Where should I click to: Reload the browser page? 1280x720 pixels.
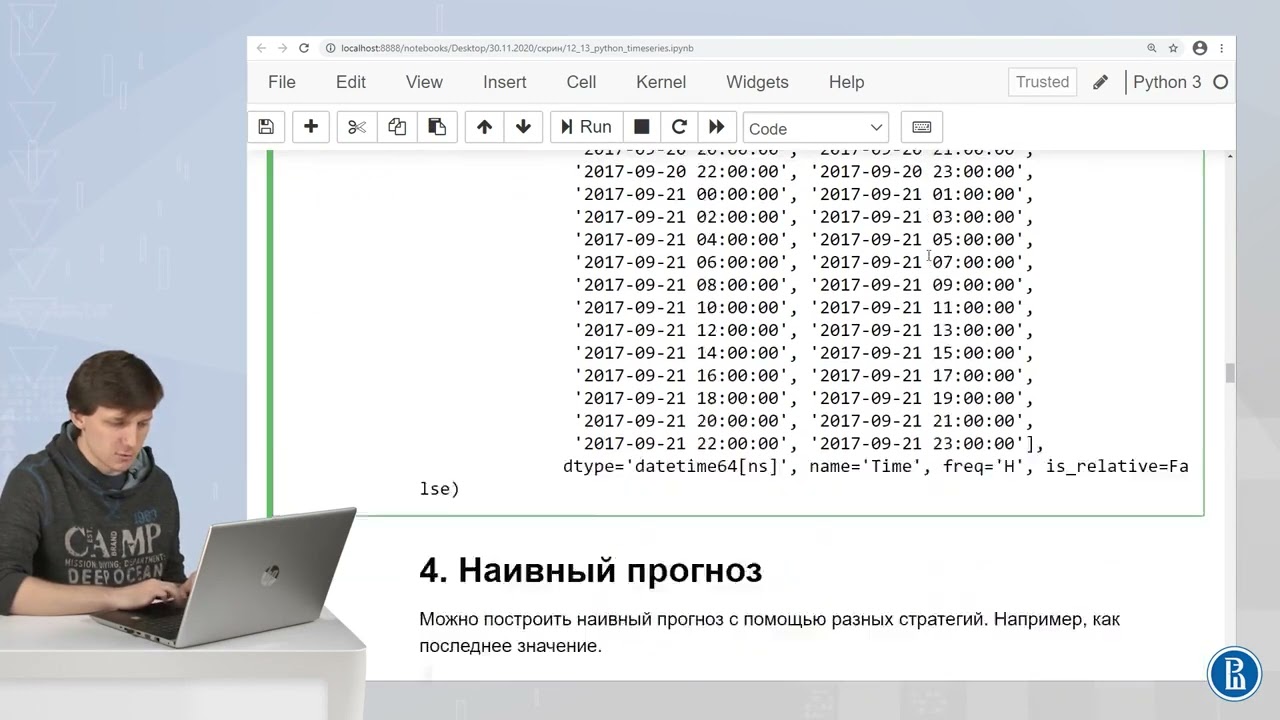304,48
